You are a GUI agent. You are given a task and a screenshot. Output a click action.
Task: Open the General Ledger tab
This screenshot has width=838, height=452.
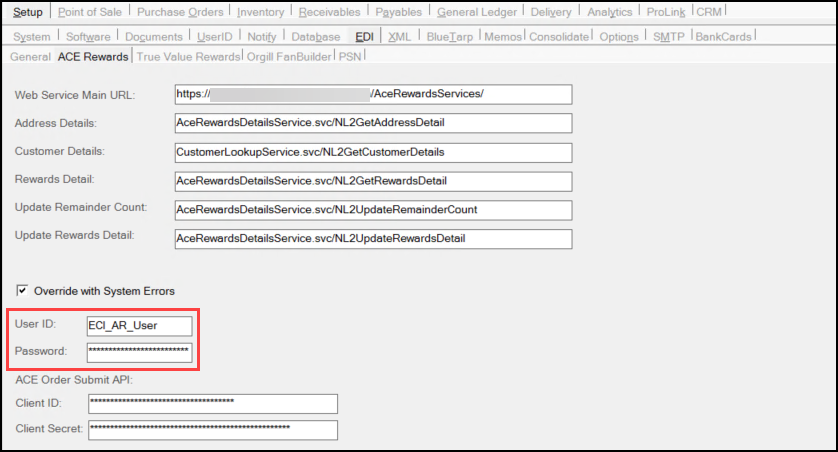click(x=478, y=12)
